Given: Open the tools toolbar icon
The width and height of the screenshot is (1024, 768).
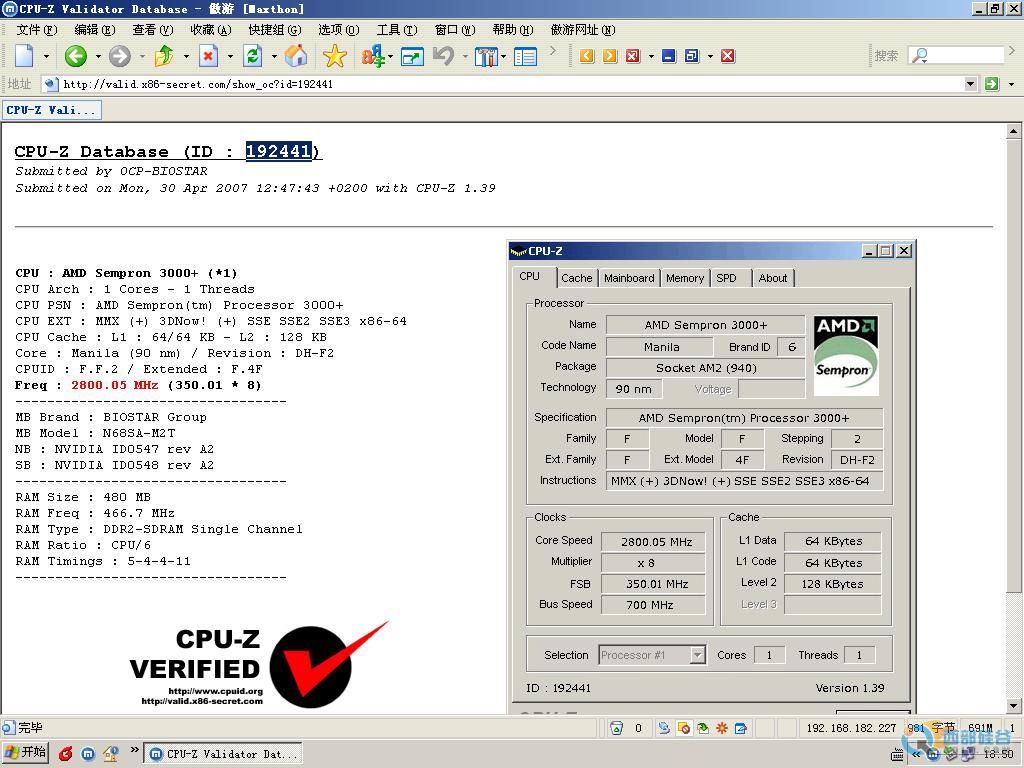Looking at the screenshot, I should point(486,57).
